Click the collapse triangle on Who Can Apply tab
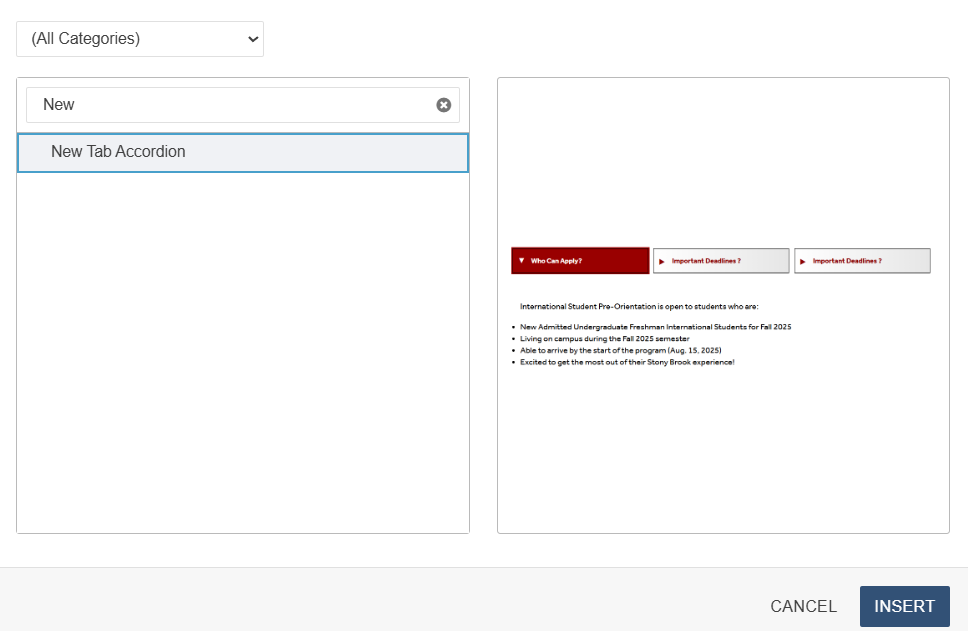Screen dimensions: 968x631 522,260
